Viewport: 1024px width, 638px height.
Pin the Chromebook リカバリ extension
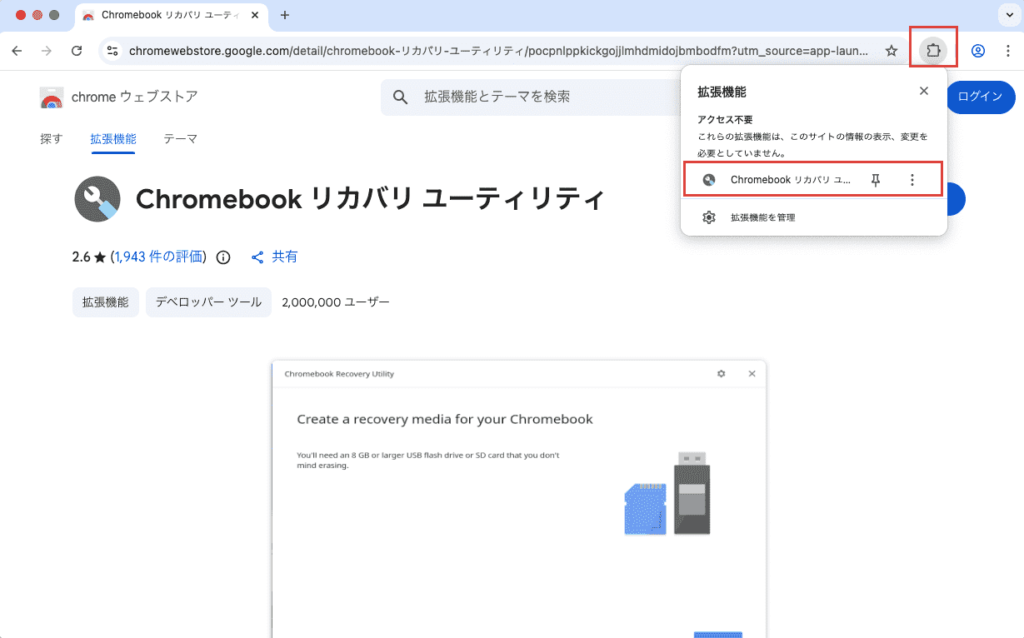pos(876,180)
